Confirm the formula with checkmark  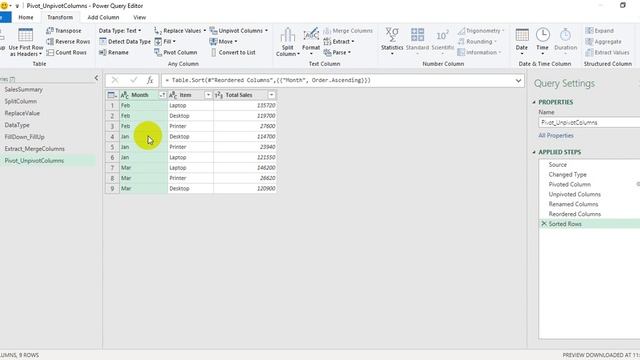click(x=133, y=80)
